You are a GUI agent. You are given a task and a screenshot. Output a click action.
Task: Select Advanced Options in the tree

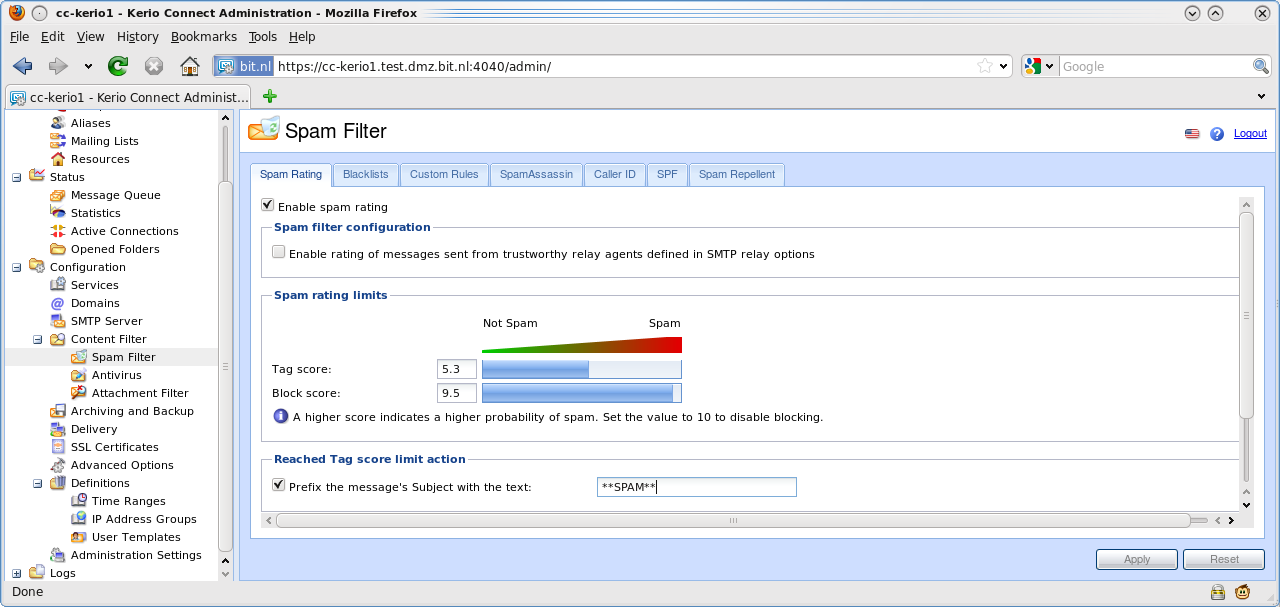pyautogui.click(x=122, y=465)
